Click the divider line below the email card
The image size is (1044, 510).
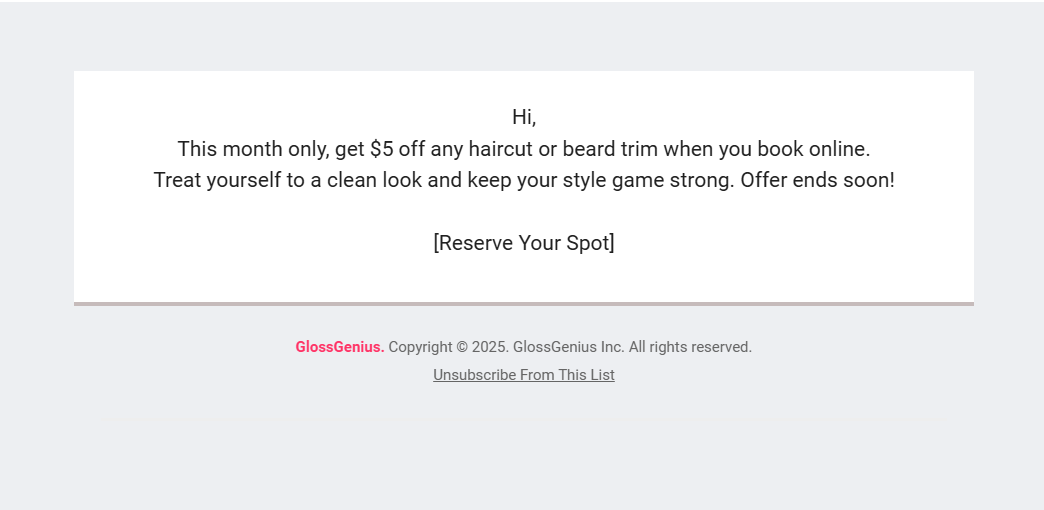click(x=523, y=303)
